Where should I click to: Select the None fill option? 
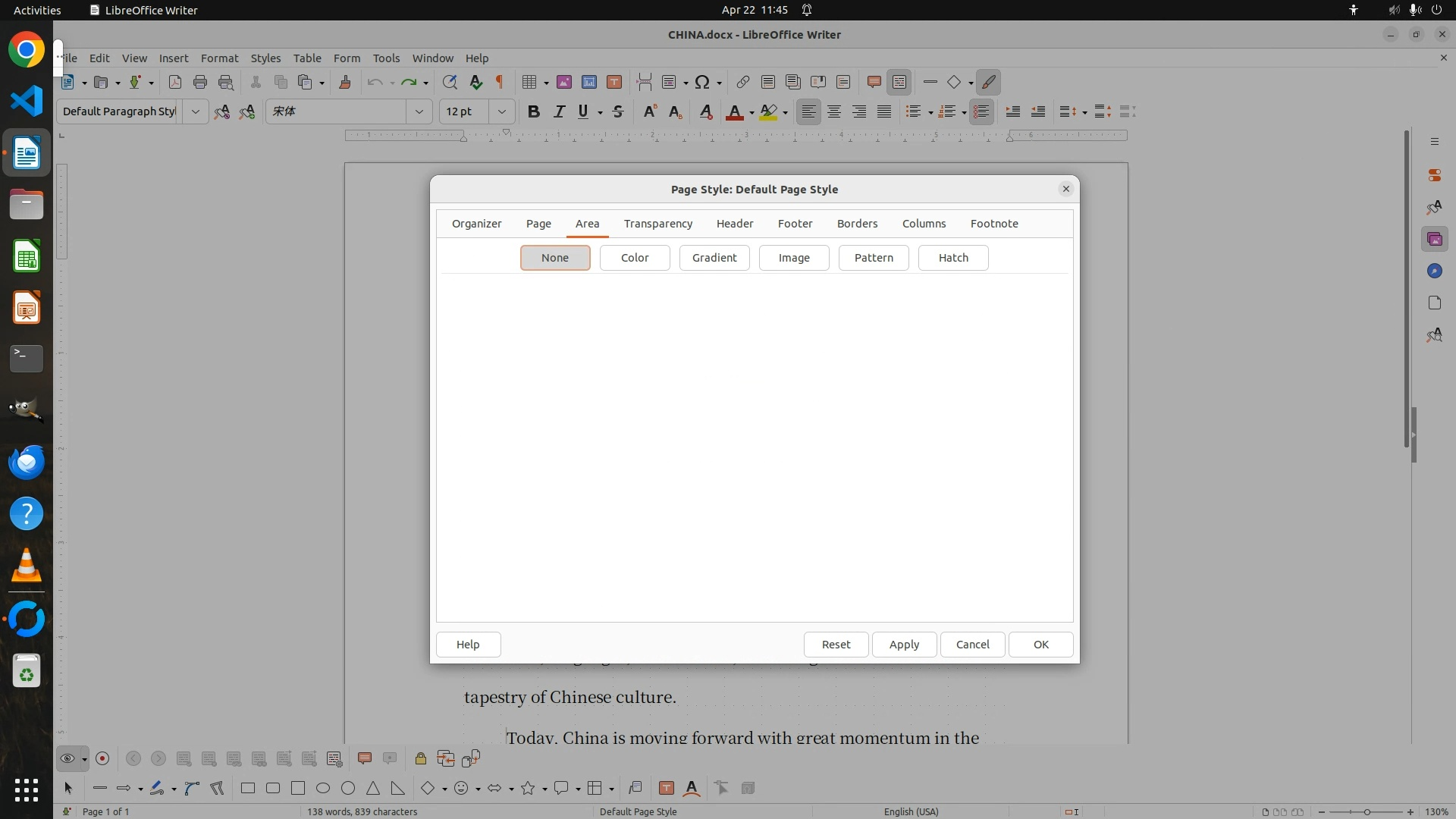click(554, 258)
